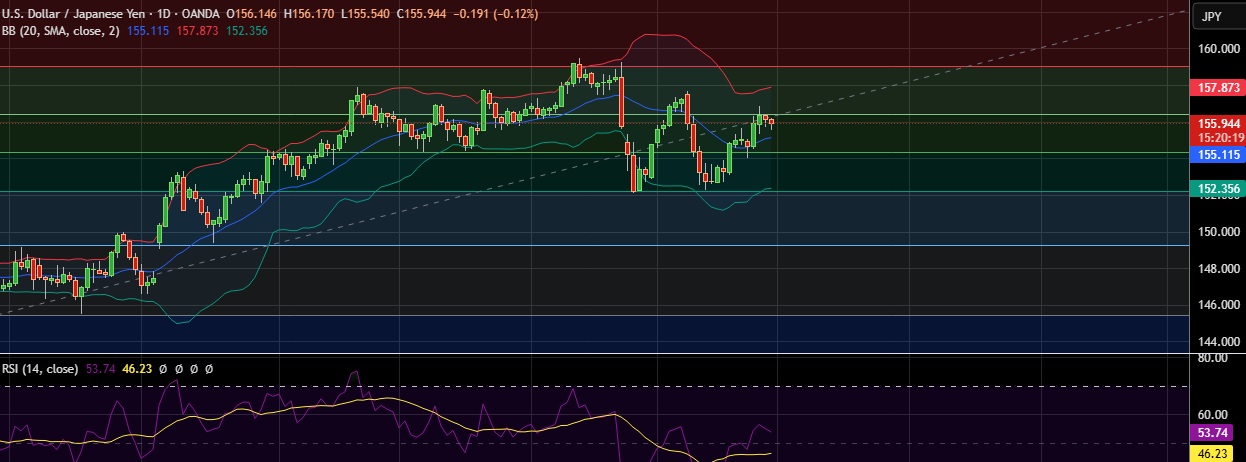Click the purple 53.74 RSI legend value
The image size is (1246, 462).
[100, 369]
